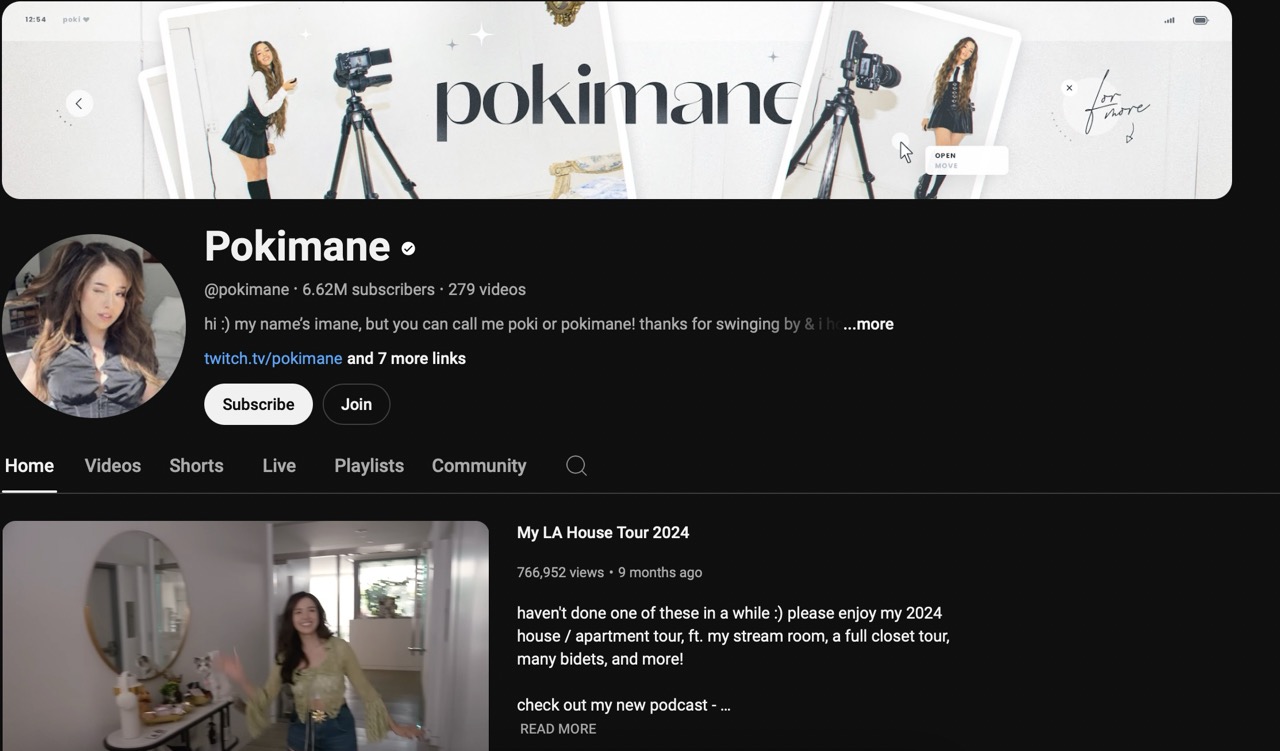
Task: Open the Playlists tab
Action: [369, 465]
